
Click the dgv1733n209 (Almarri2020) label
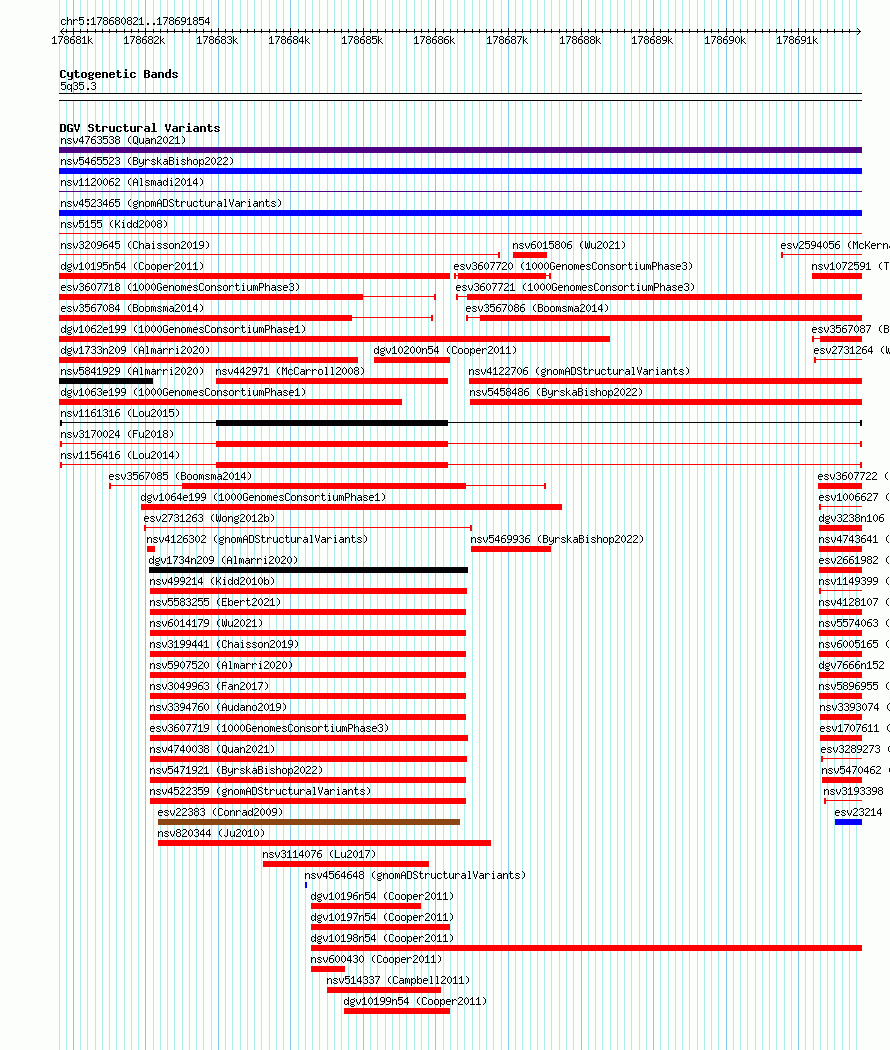(x=135, y=350)
